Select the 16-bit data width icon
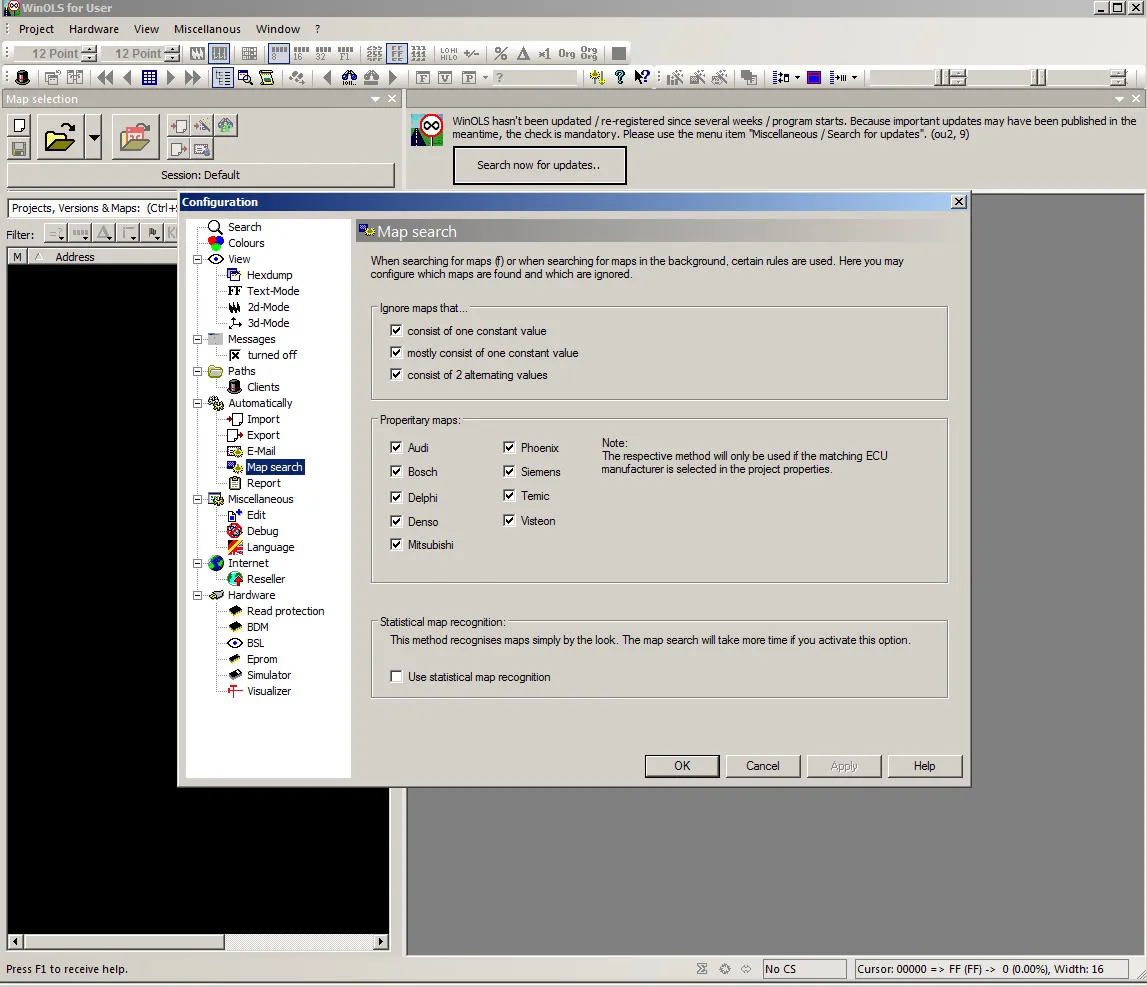Image resolution: width=1147 pixels, height=987 pixels. tap(301, 53)
